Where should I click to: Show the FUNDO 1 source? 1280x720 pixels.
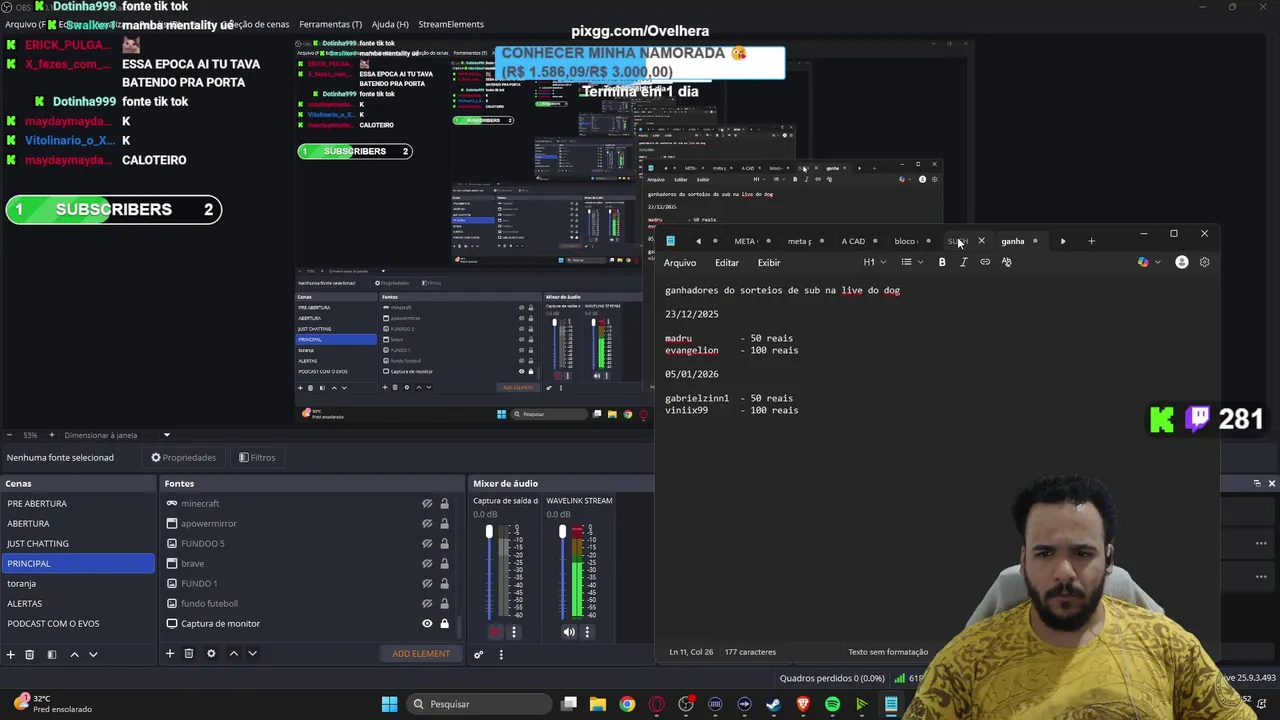(427, 584)
